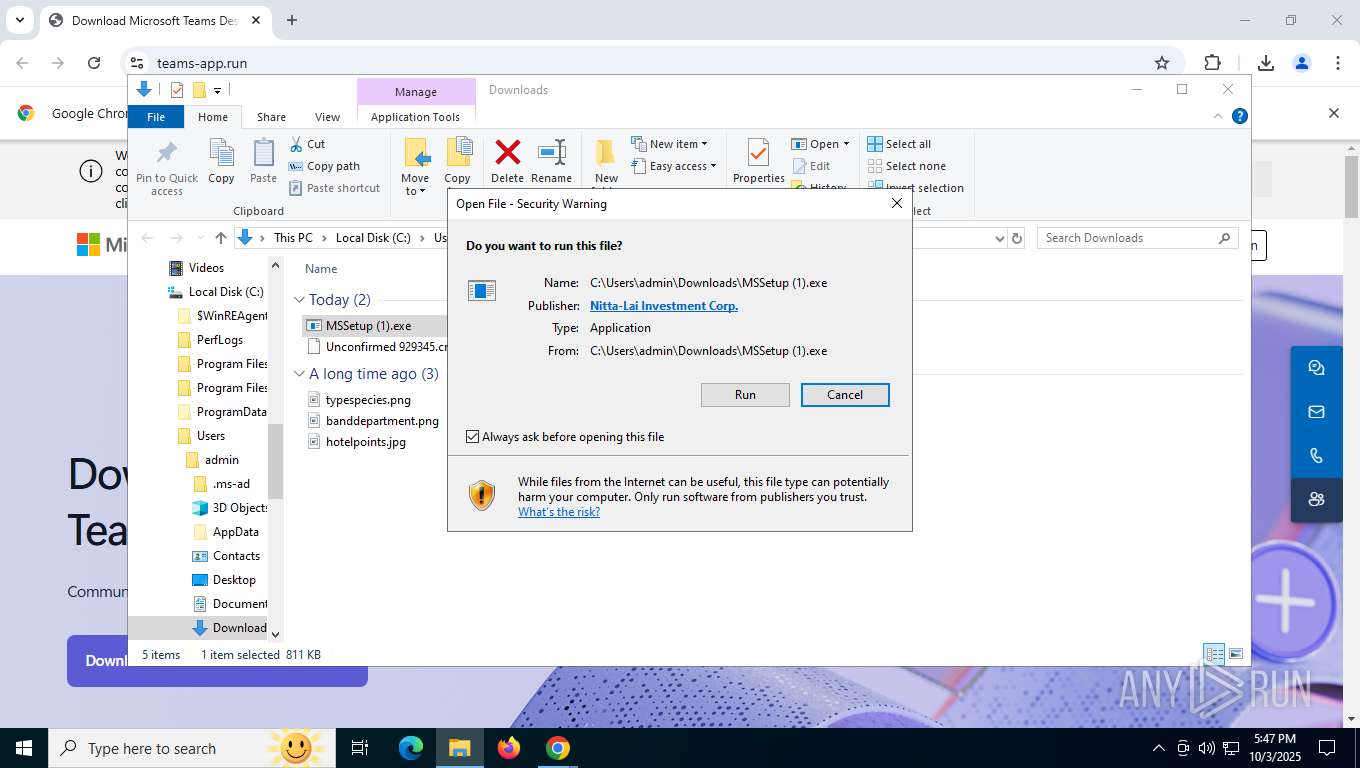This screenshot has height=768, width=1360.
Task: Collapse the Today (2) file group
Action: (299, 300)
